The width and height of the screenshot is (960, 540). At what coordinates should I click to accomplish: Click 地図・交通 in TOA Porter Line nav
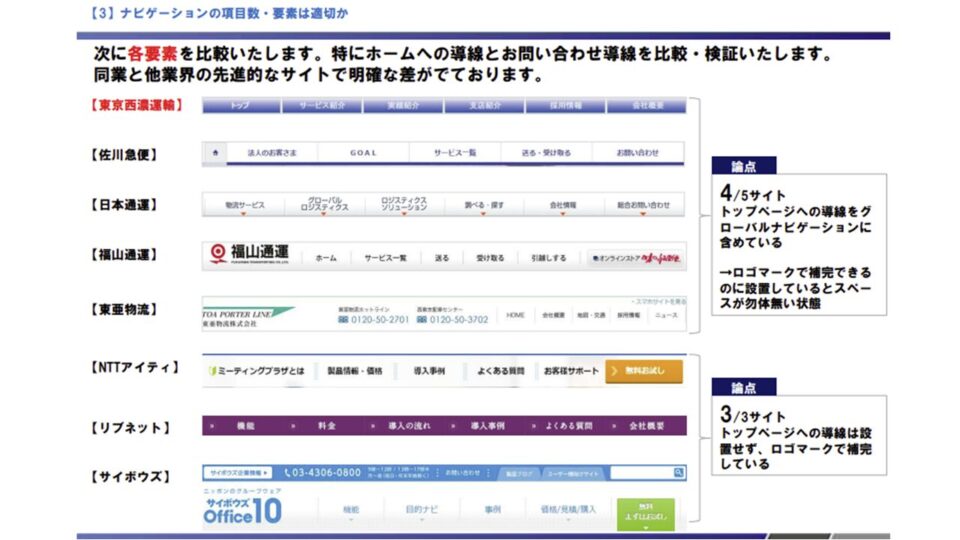pos(591,315)
